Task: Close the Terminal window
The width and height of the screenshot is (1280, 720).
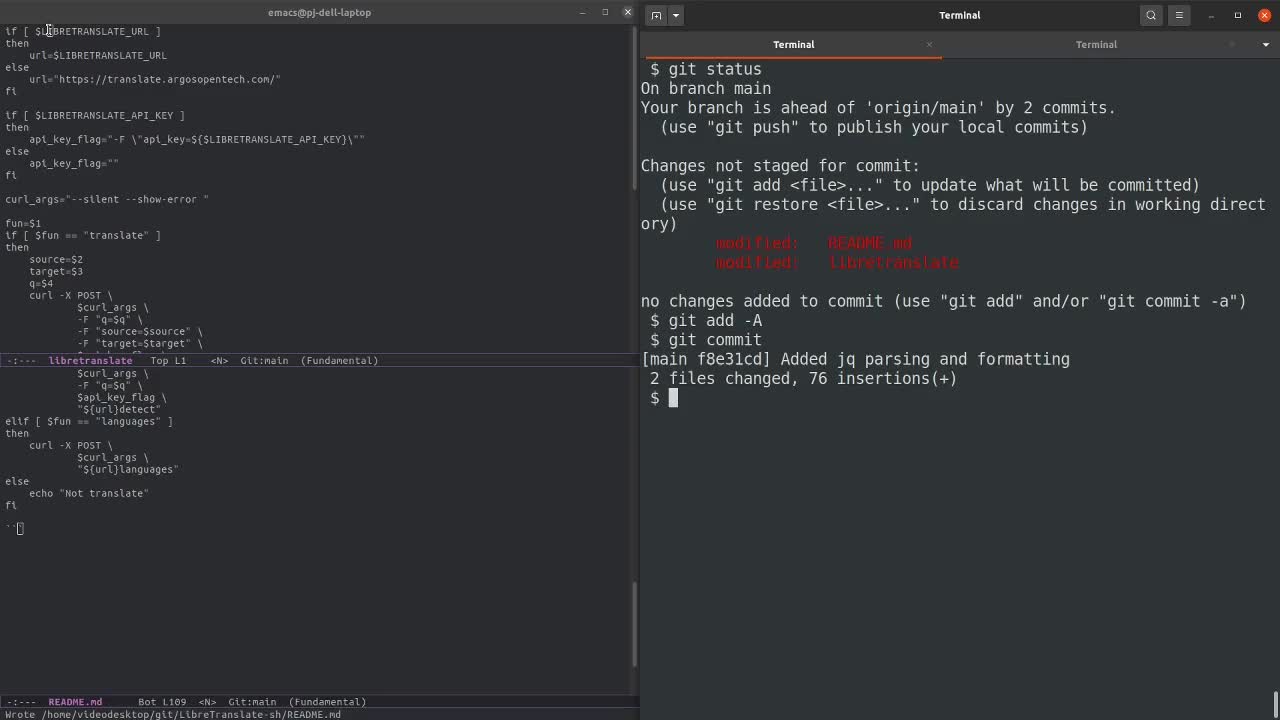Action: click(1264, 15)
